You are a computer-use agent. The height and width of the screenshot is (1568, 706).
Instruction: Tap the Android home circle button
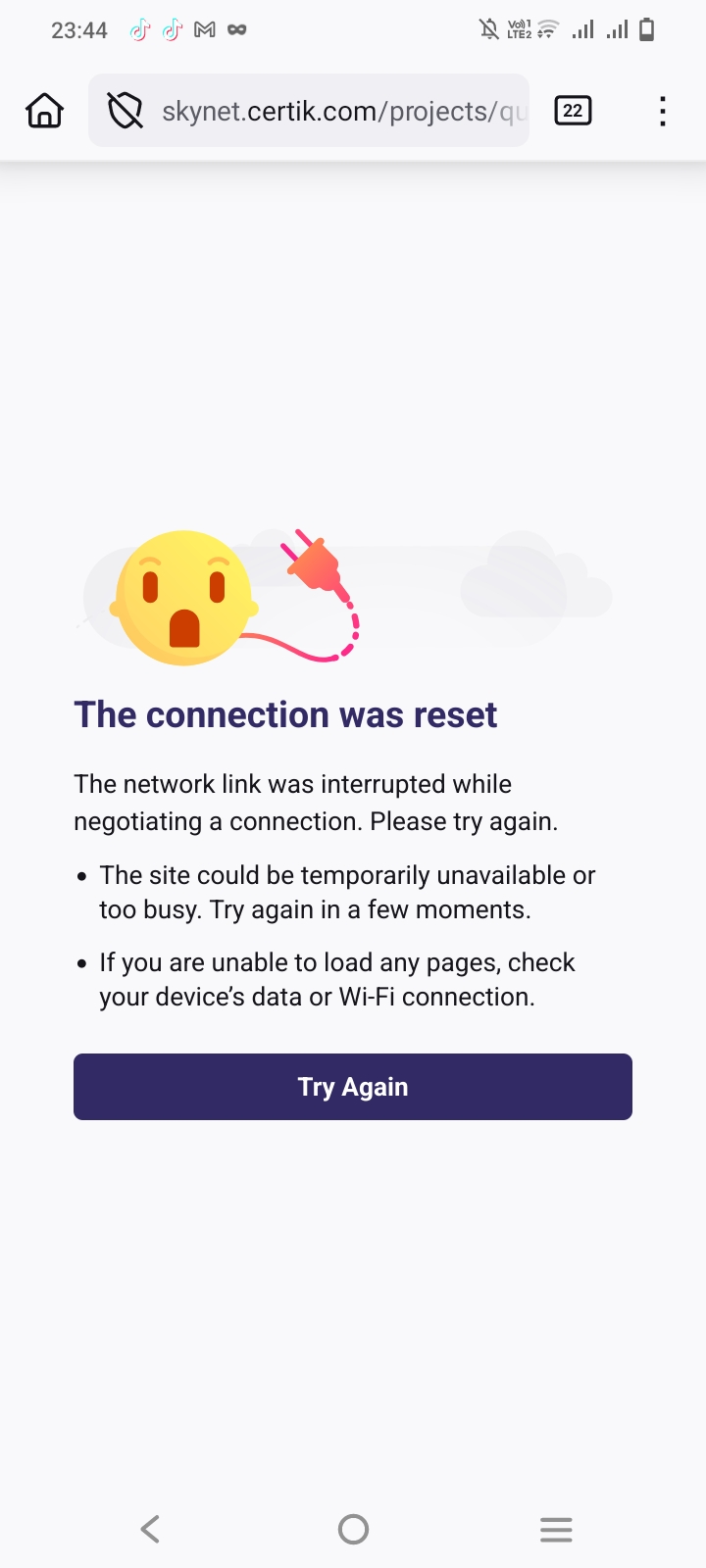click(x=353, y=1529)
